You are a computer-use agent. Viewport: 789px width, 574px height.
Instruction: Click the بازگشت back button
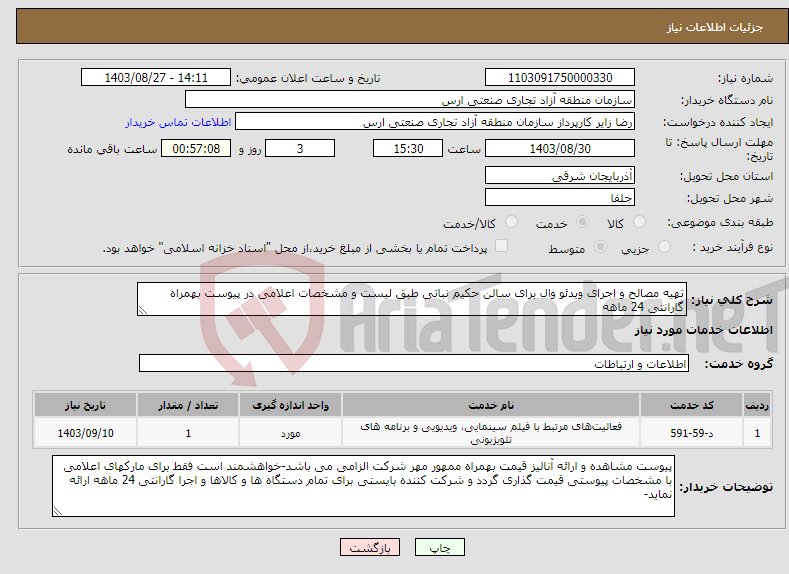click(x=370, y=547)
